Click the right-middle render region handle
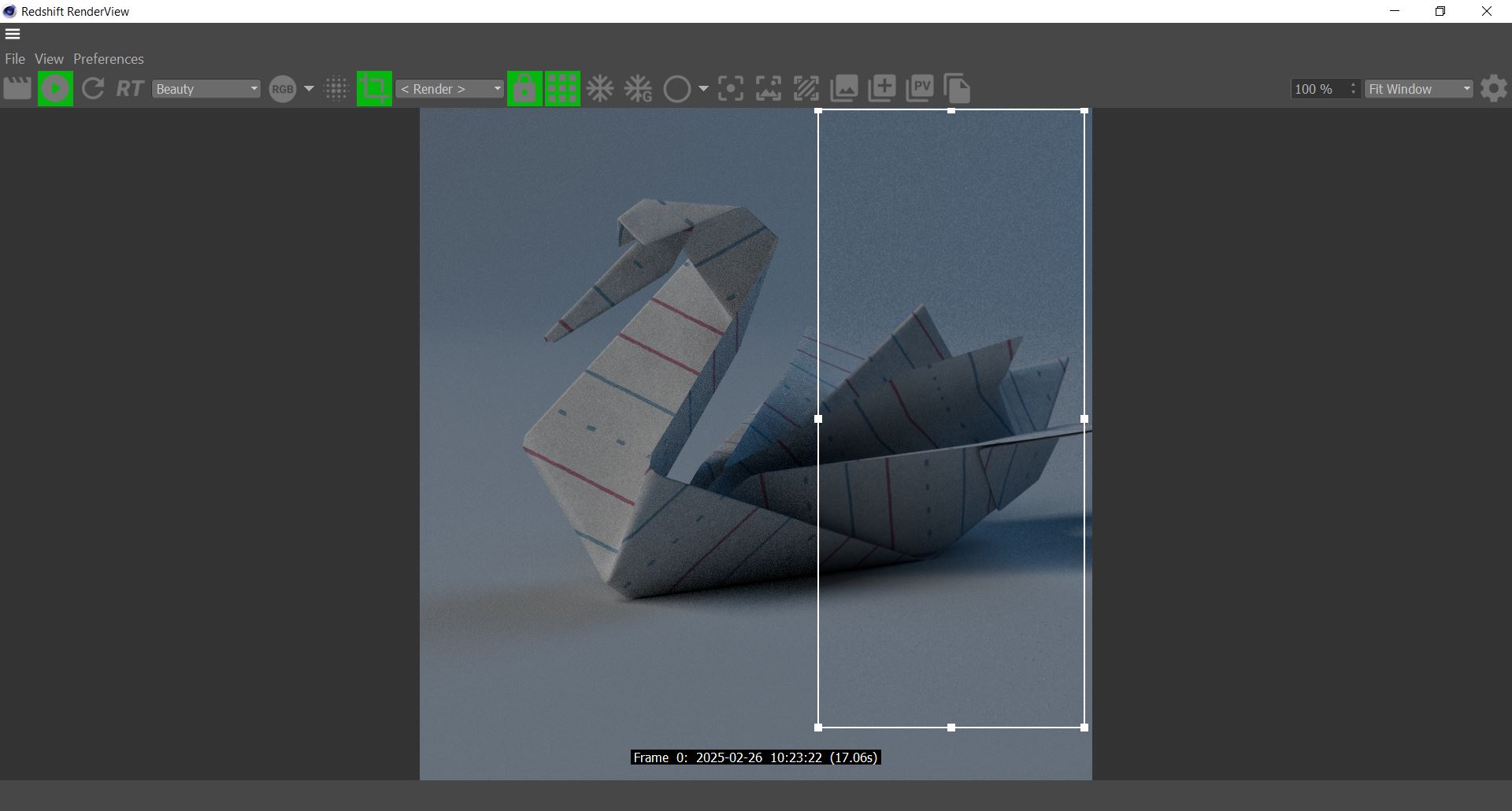This screenshot has height=811, width=1512. pos(1084,419)
